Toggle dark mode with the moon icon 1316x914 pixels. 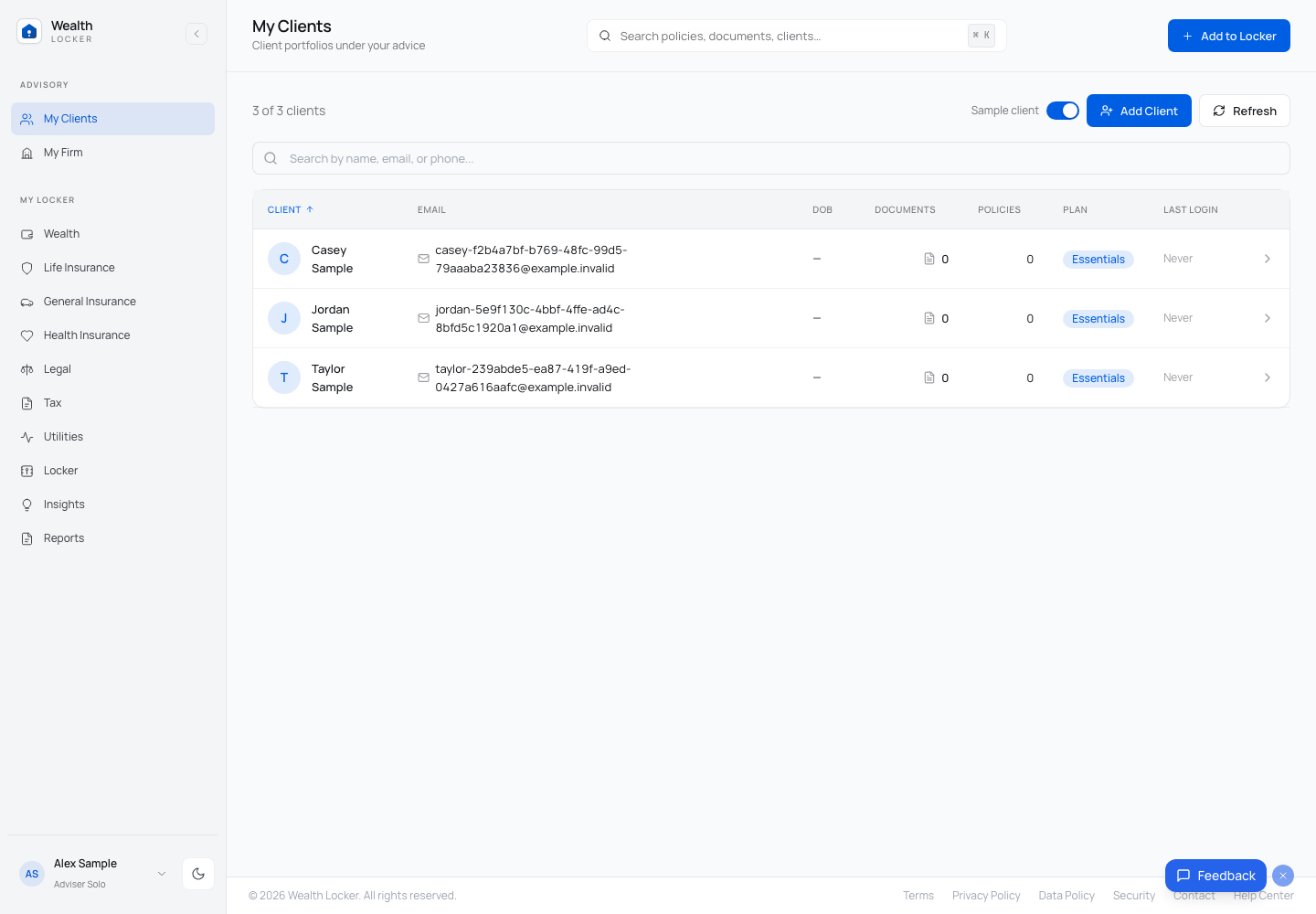pos(198,874)
